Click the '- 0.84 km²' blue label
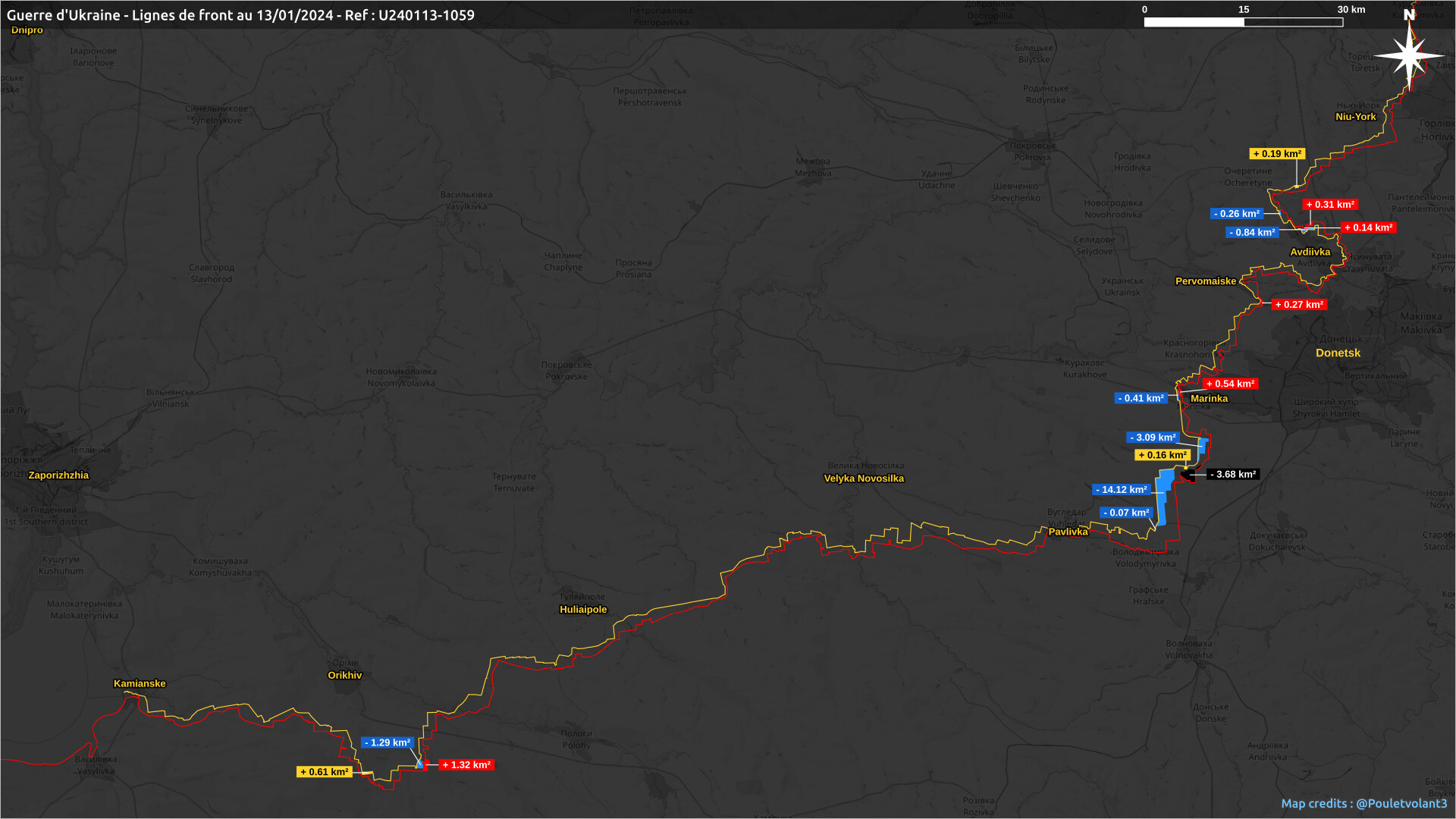 (x=1252, y=233)
